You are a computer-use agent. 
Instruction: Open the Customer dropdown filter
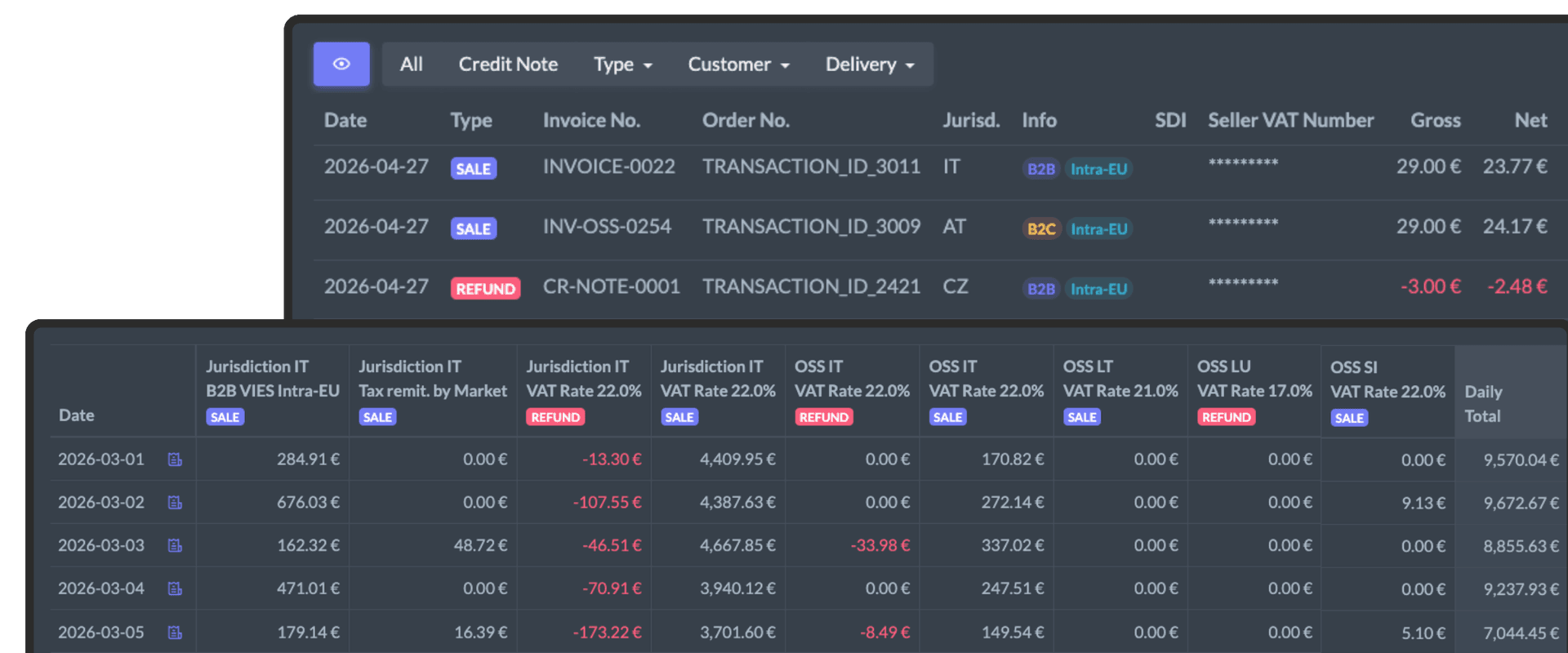click(739, 64)
